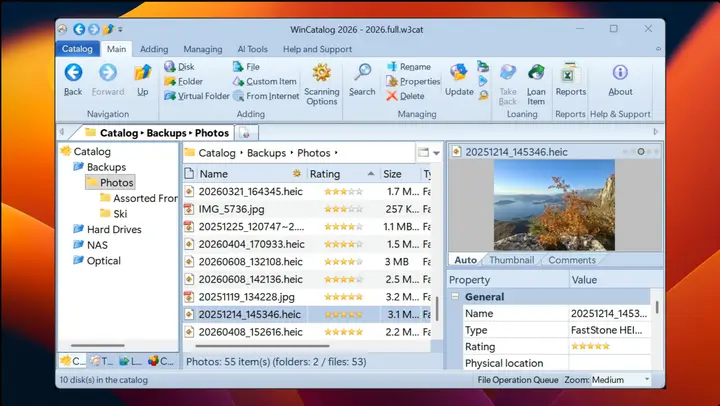Select the Optical tree node
Viewport: 720px width, 406px height.
point(104,260)
